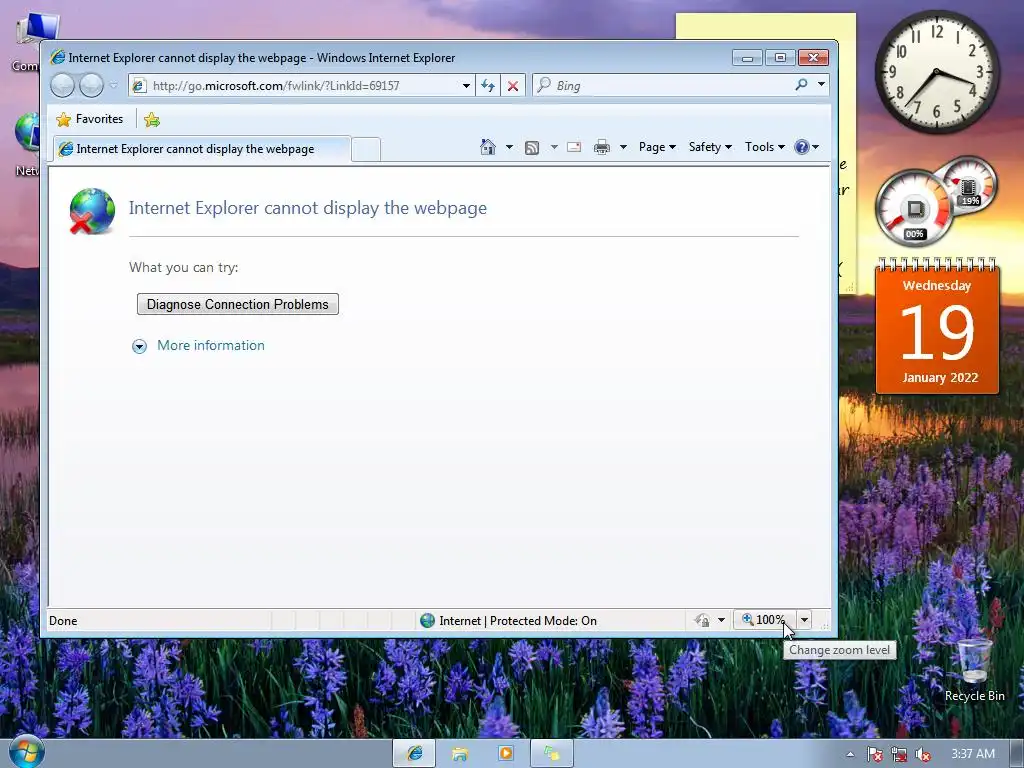Click the 100% zoom level button

coord(764,620)
